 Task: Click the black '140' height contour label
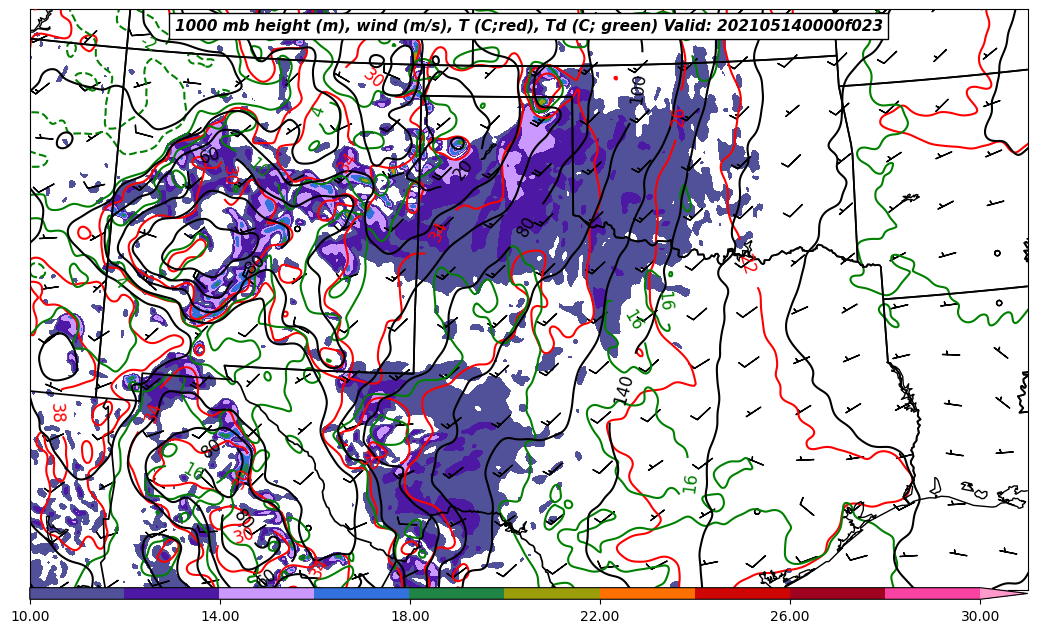[x=623, y=390]
